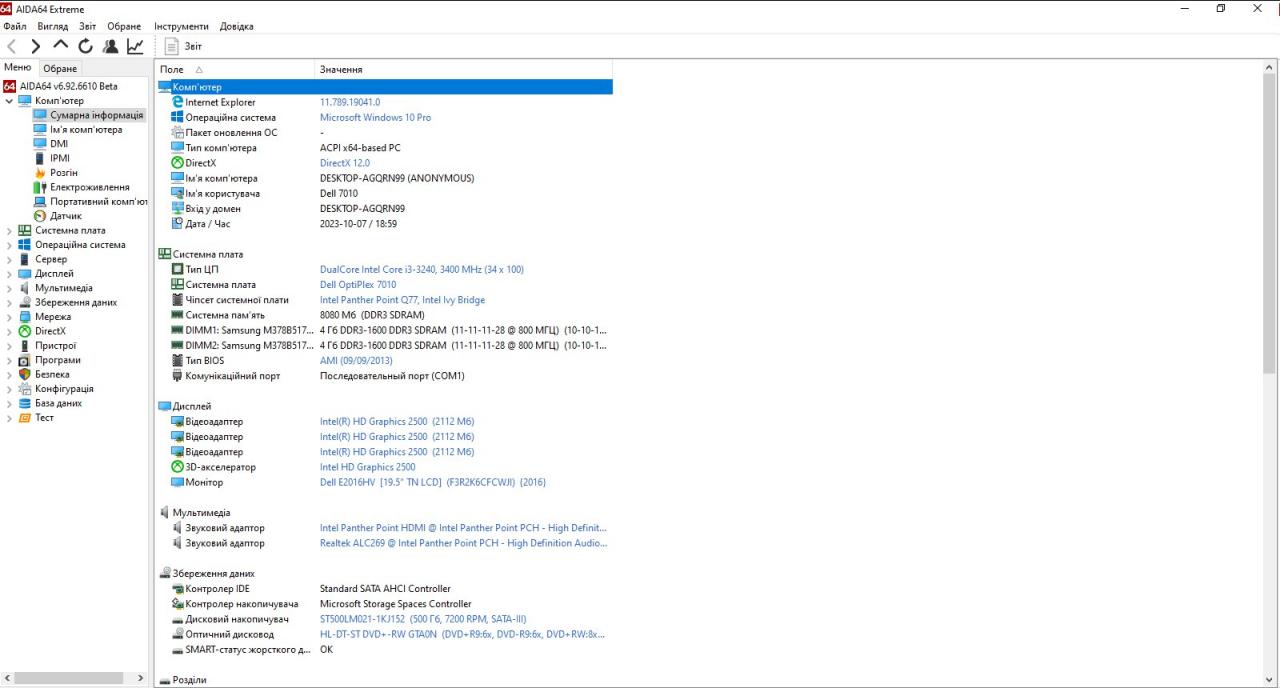Click the Звіт report toolbar button
Viewport: 1280px width, 688px height.
184,46
